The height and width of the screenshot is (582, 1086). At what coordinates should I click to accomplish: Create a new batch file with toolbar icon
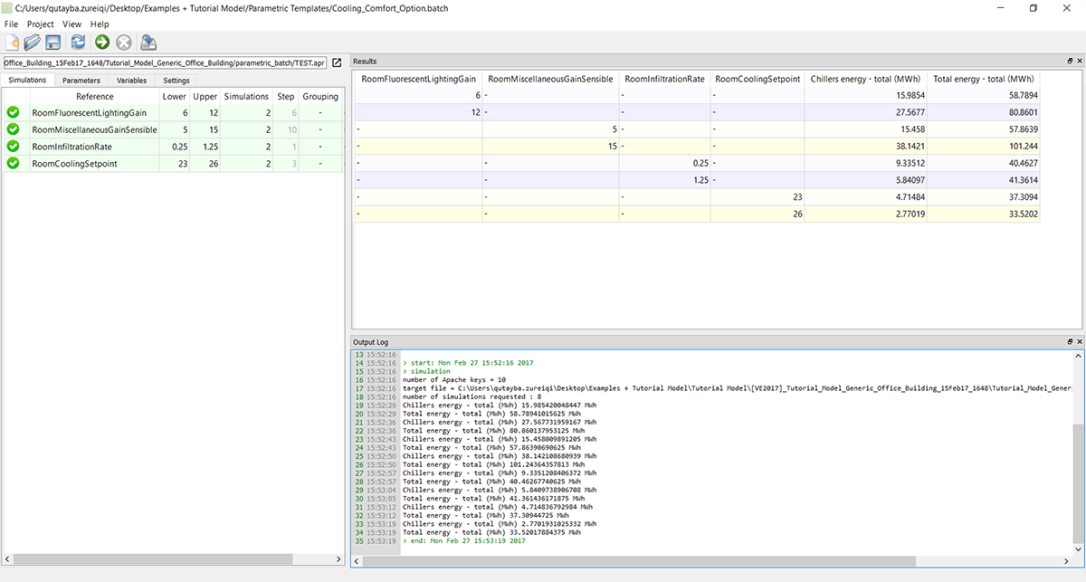pyautogui.click(x=12, y=42)
